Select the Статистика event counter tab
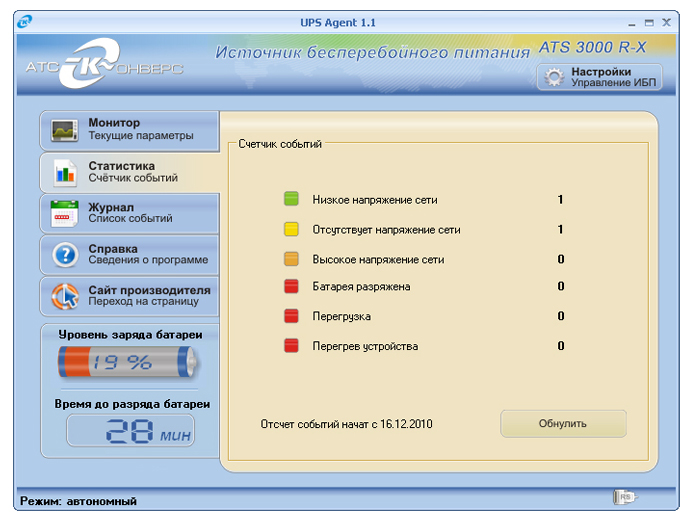 130,173
